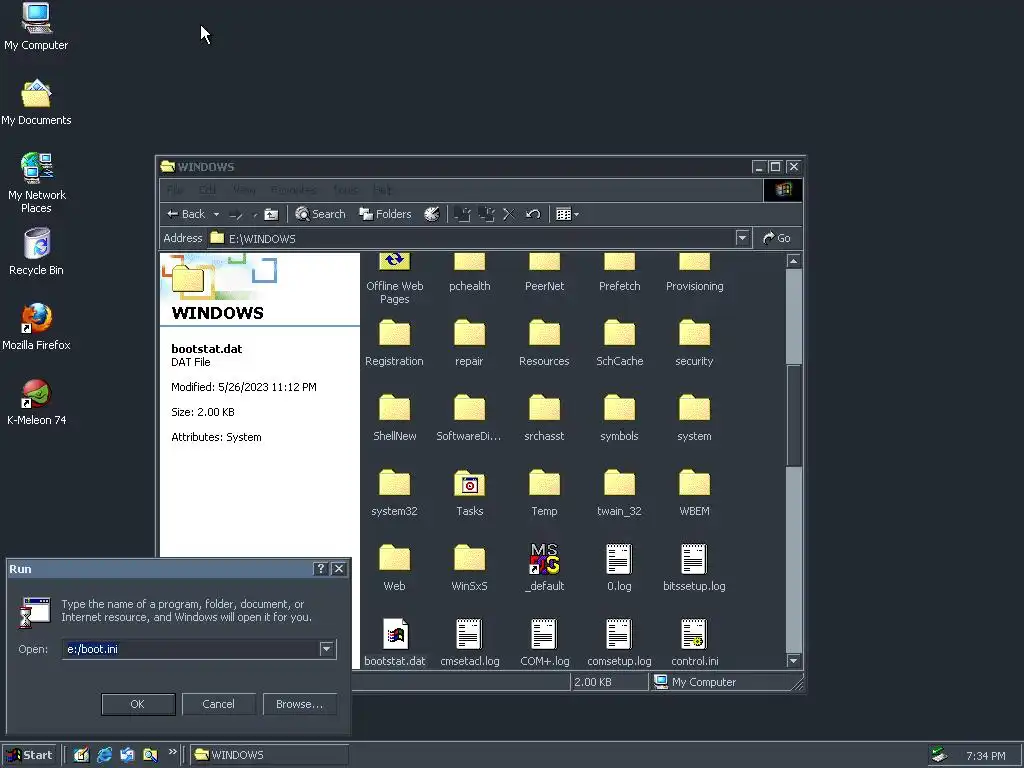Open the Views dropdown in toolbar
This screenshot has height=768, width=1024.
tap(567, 214)
